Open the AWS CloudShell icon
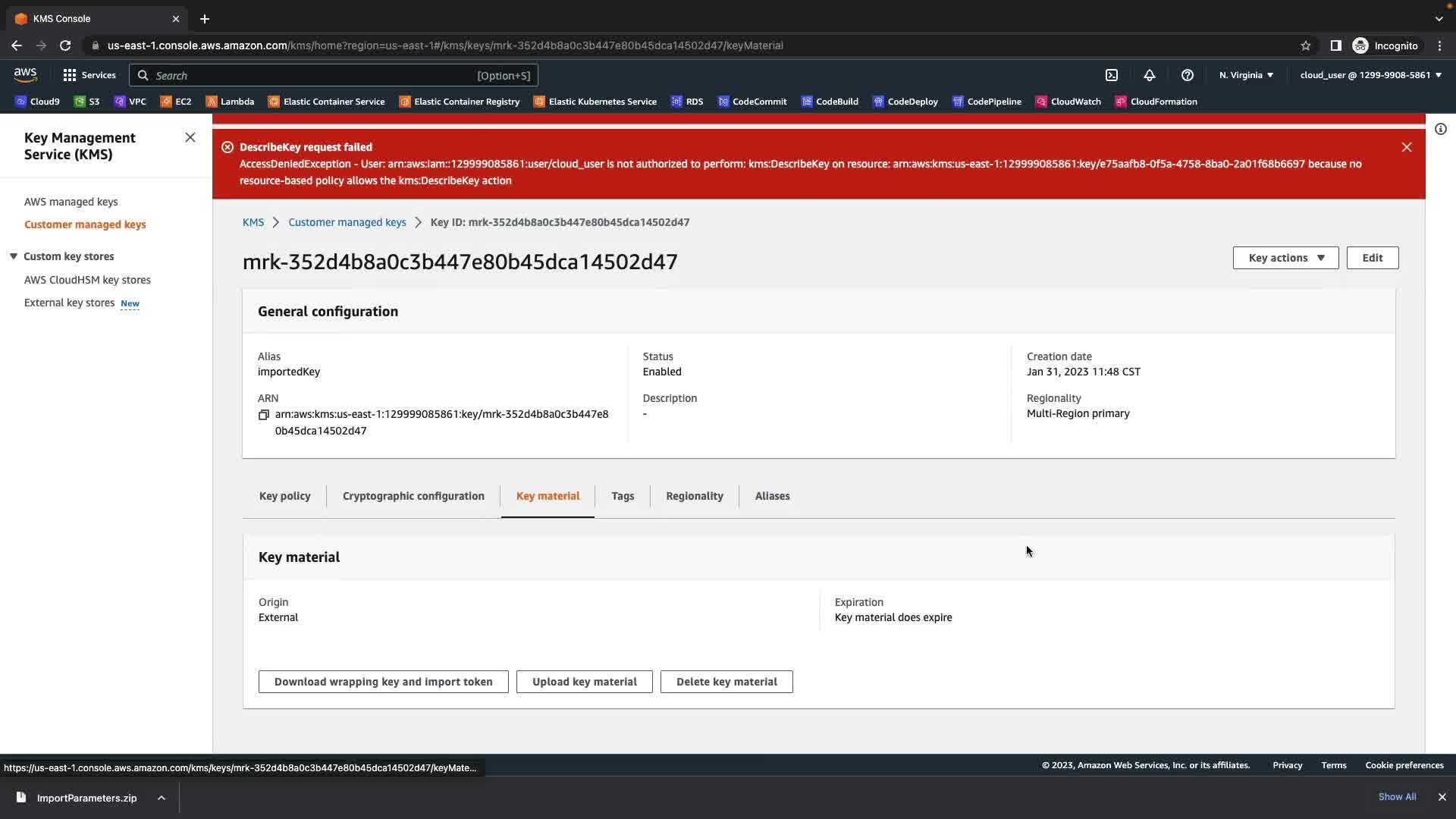This screenshot has width=1456, height=819. [1111, 75]
